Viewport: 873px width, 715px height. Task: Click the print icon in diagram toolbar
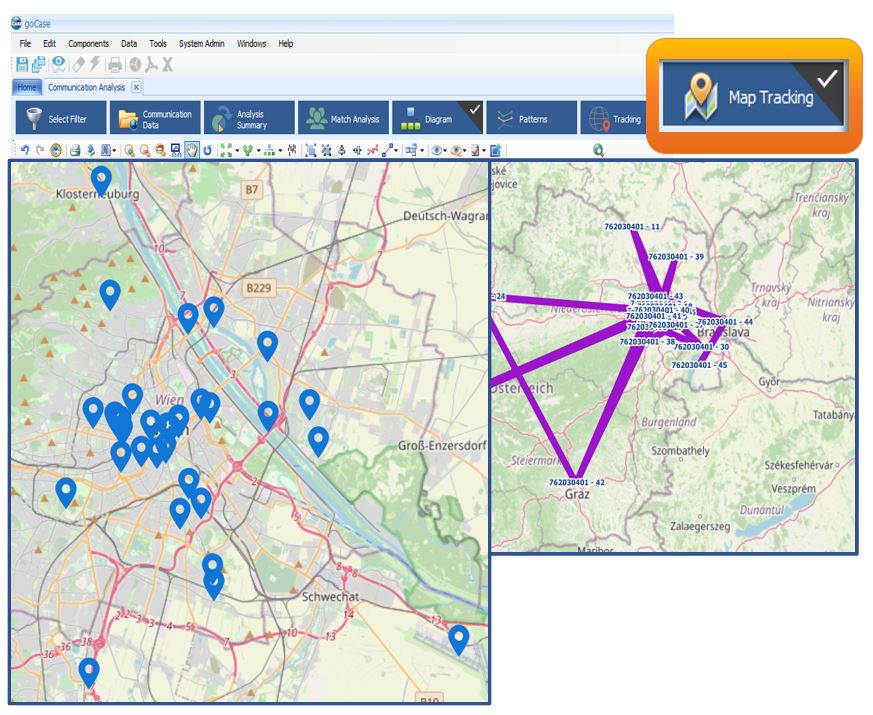click(x=75, y=150)
